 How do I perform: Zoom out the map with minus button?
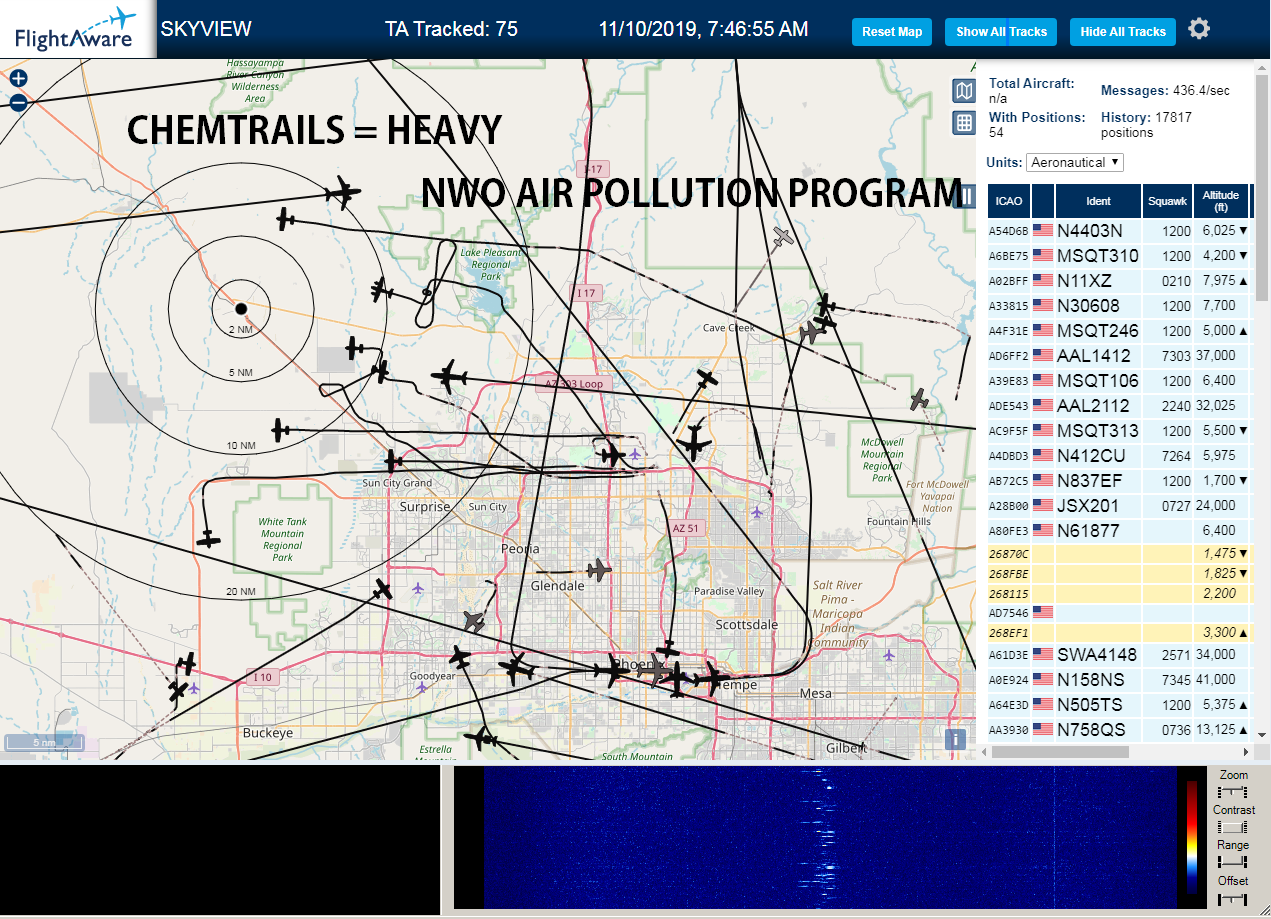[18, 102]
